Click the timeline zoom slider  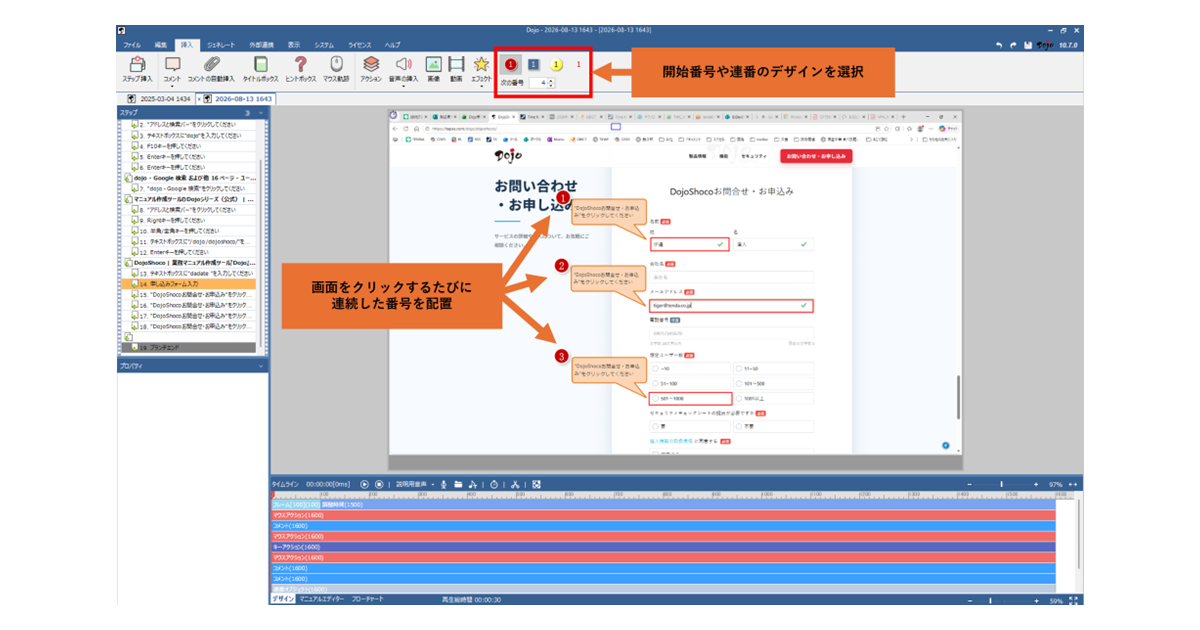click(1002, 484)
